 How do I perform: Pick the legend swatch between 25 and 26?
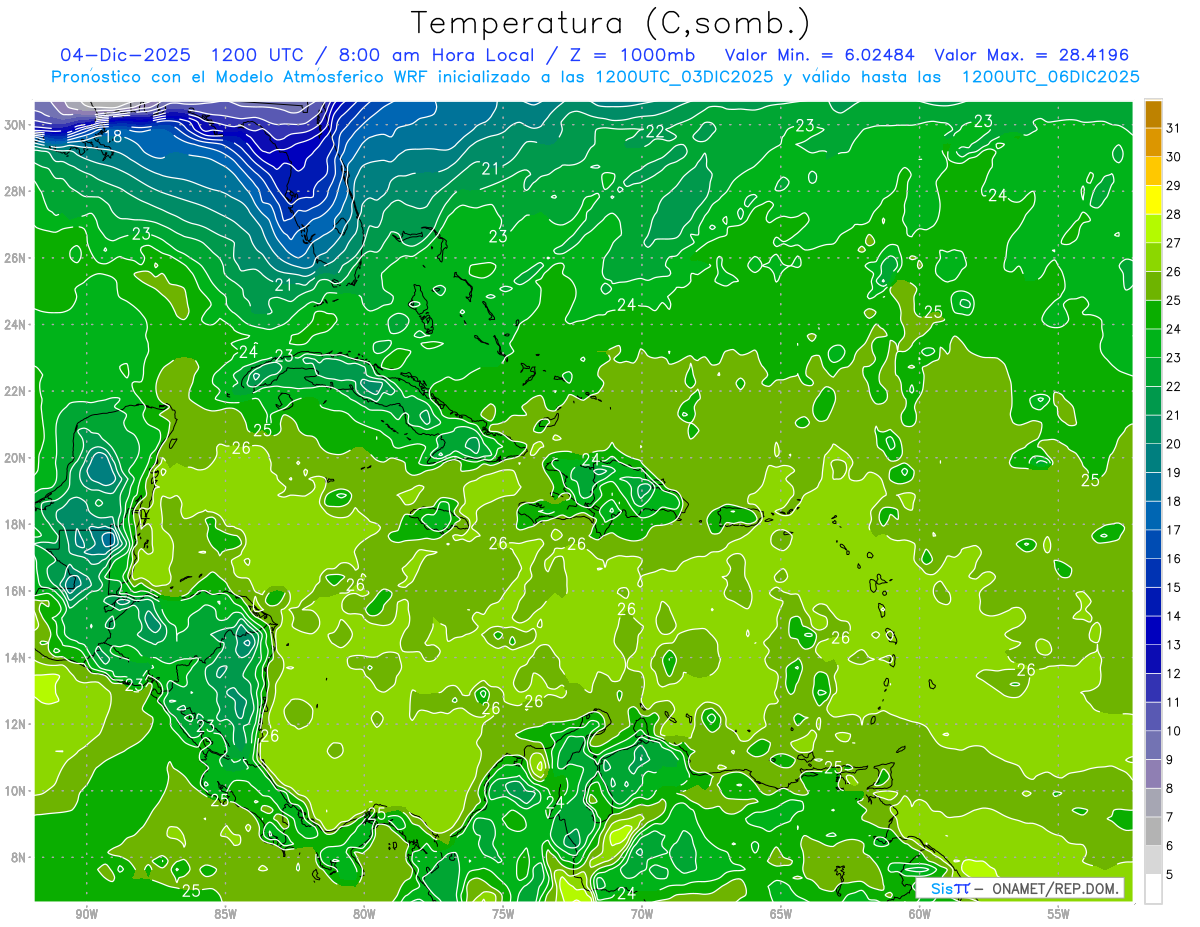click(x=1153, y=286)
